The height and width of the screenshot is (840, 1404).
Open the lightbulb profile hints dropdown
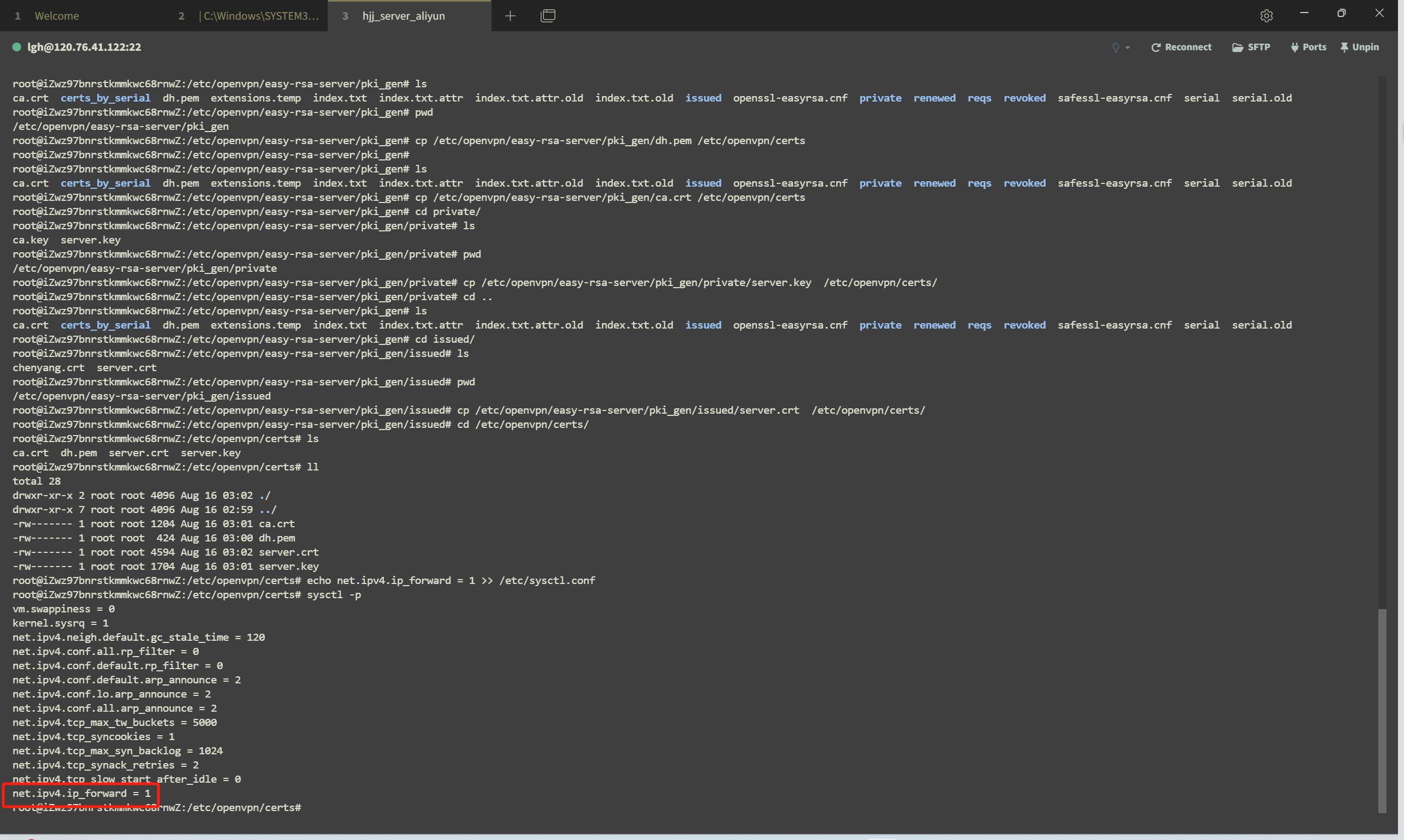pyautogui.click(x=1116, y=47)
